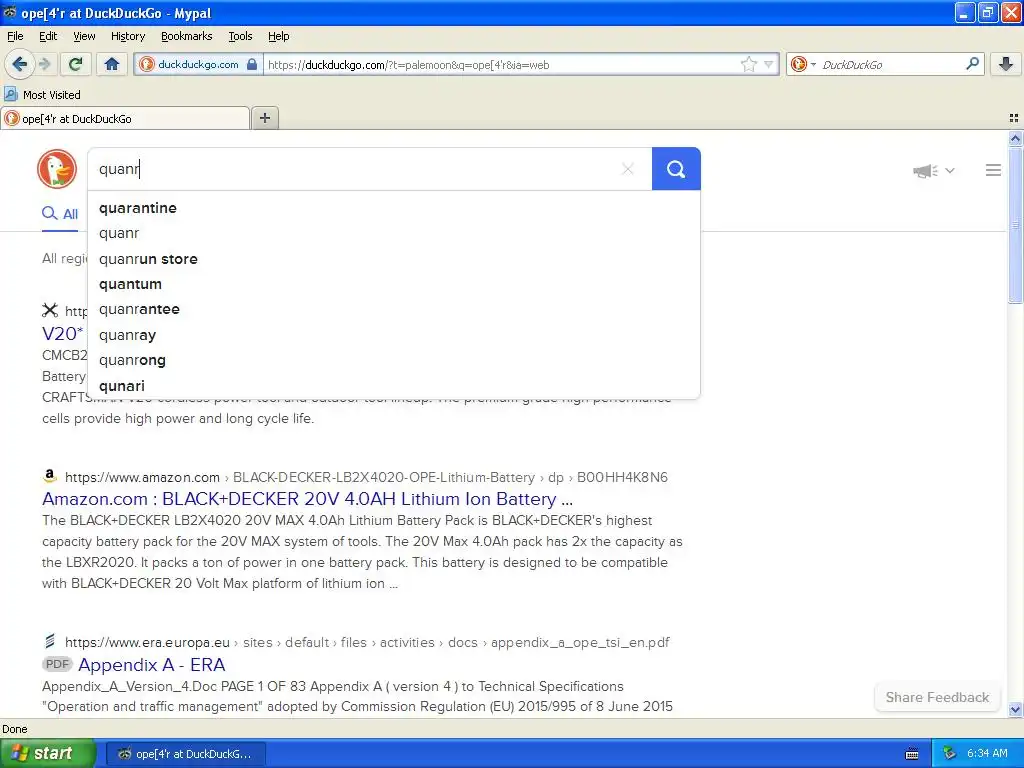This screenshot has width=1024, height=768.
Task: Show all tabs grid icon
Action: (1014, 118)
